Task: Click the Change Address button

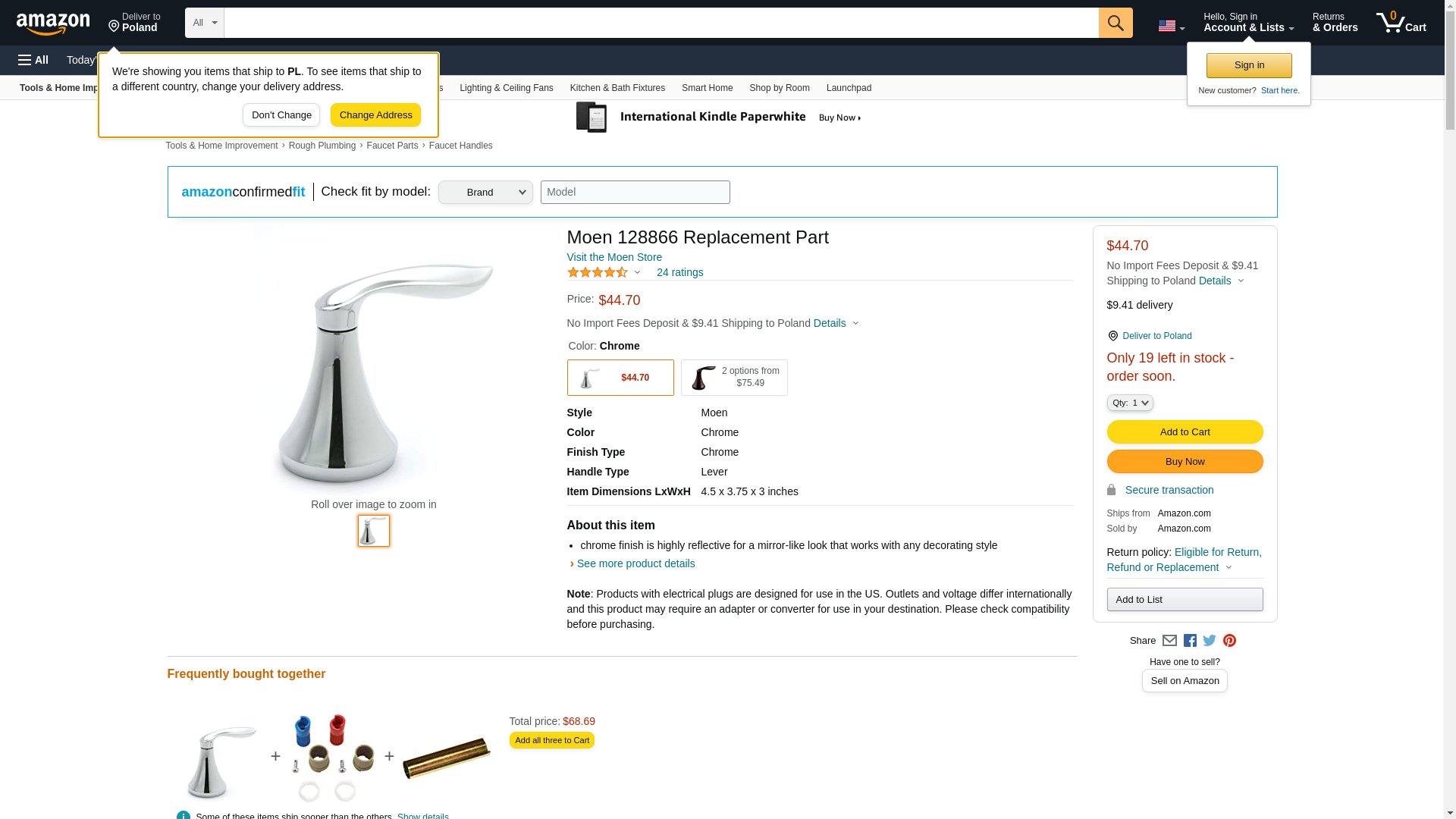Action: (375, 115)
